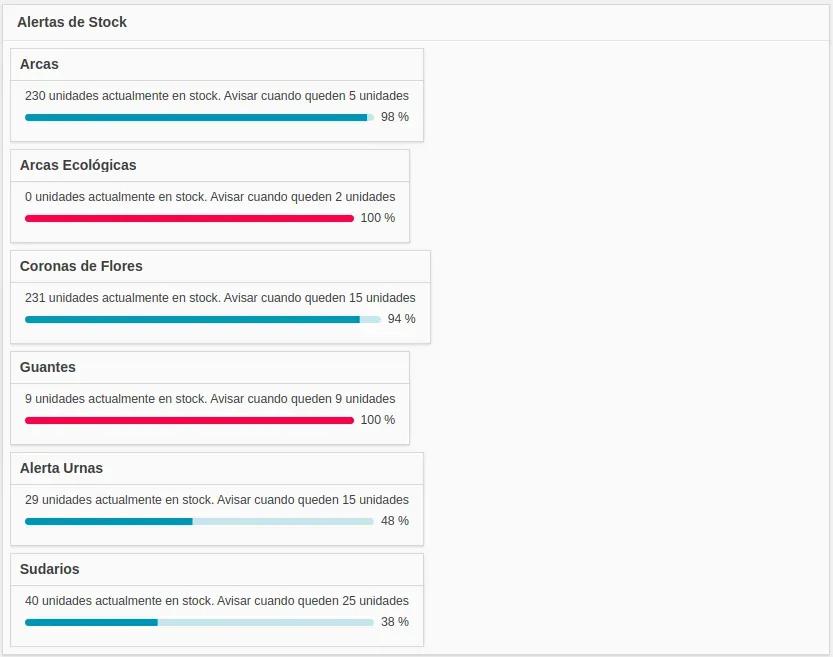
Task: Open the Guantes card heading
Action: tap(48, 367)
